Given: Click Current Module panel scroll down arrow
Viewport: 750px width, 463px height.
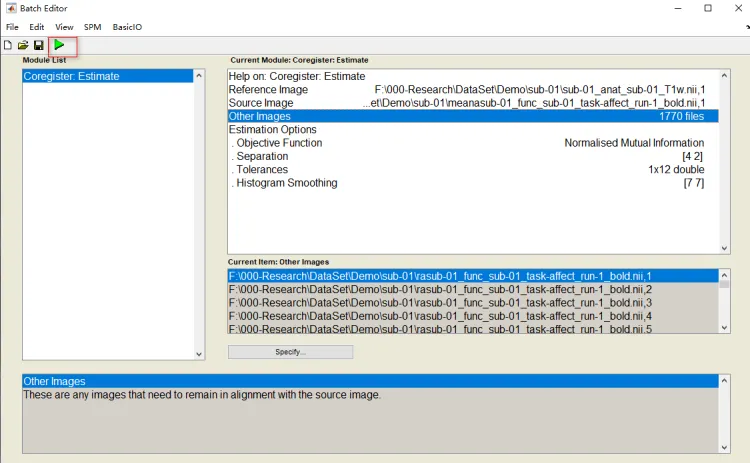Looking at the screenshot, I should [x=724, y=248].
